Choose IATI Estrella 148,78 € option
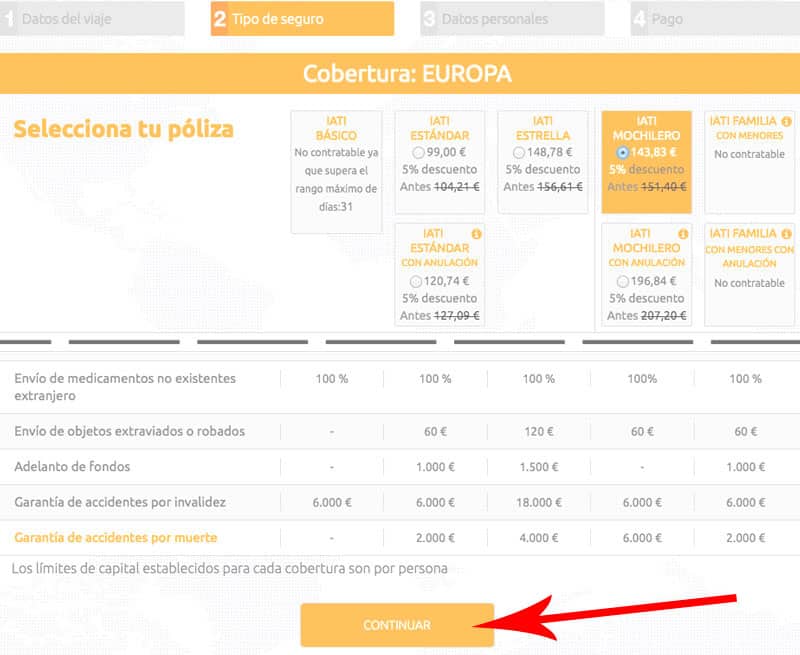Image resolution: width=800 pixels, height=655 pixels. 518,152
